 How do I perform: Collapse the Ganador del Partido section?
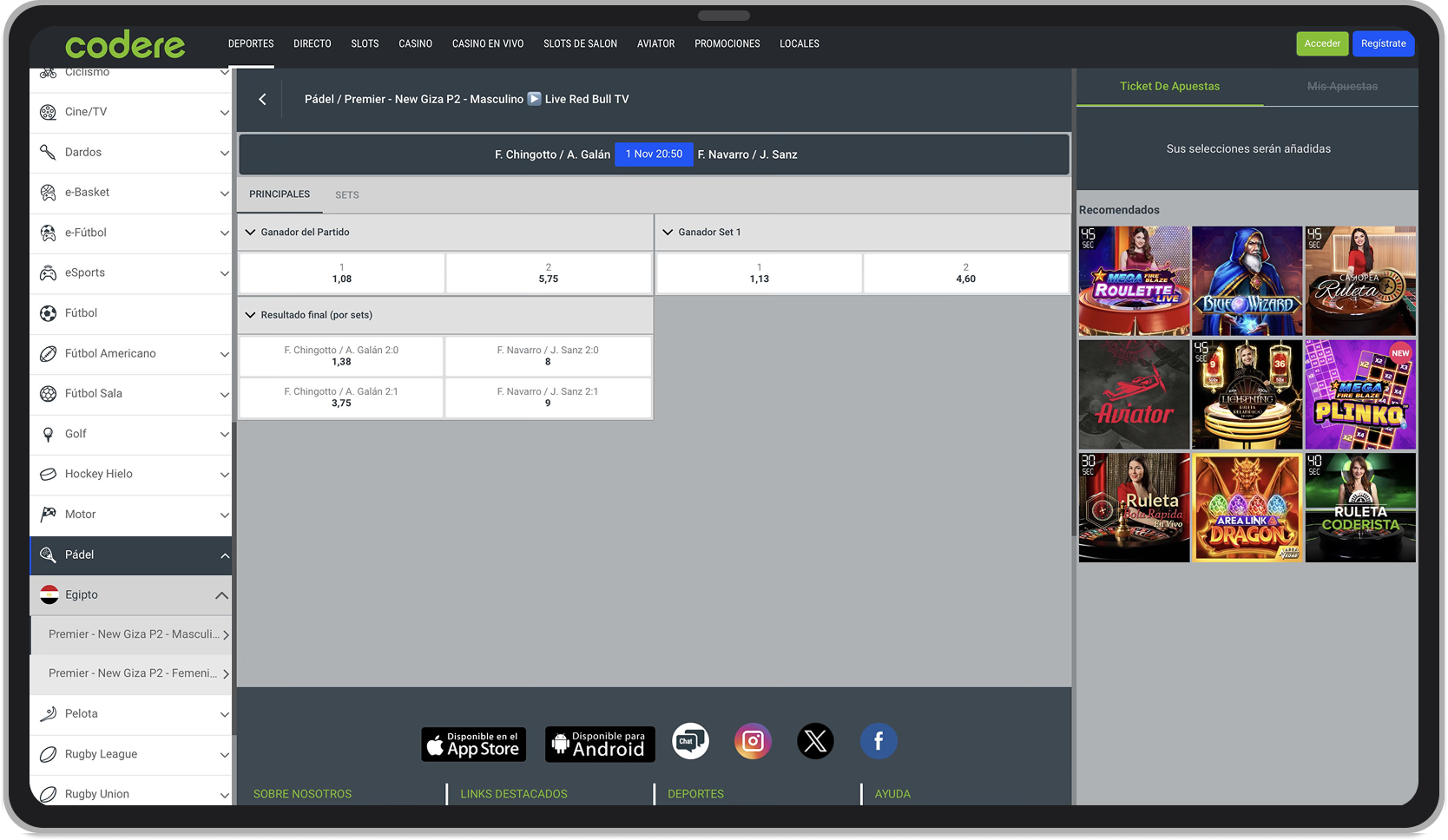click(x=250, y=233)
